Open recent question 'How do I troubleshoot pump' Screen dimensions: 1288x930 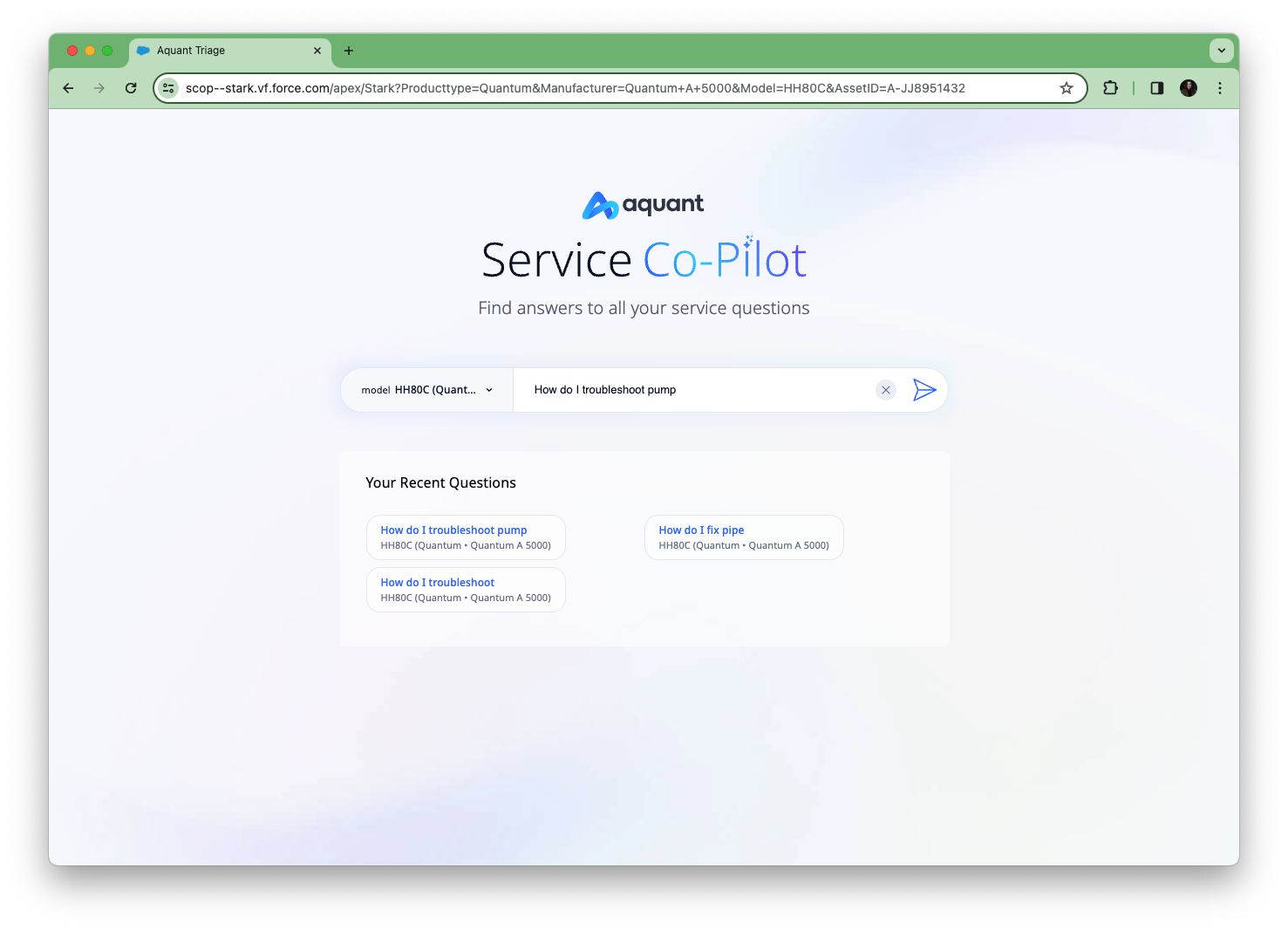coord(466,537)
